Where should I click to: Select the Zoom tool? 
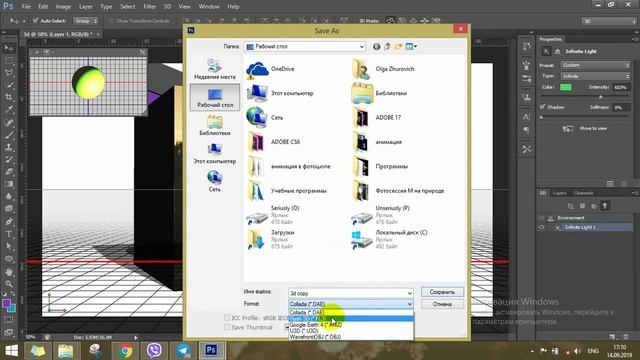click(9, 284)
